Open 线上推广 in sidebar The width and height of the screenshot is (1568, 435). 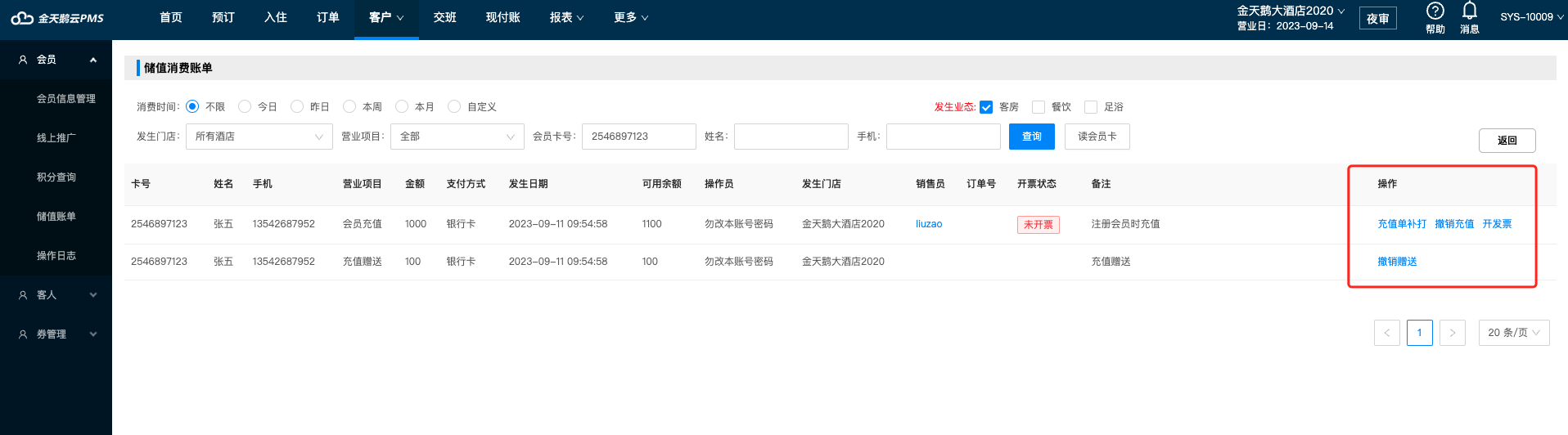point(56,138)
